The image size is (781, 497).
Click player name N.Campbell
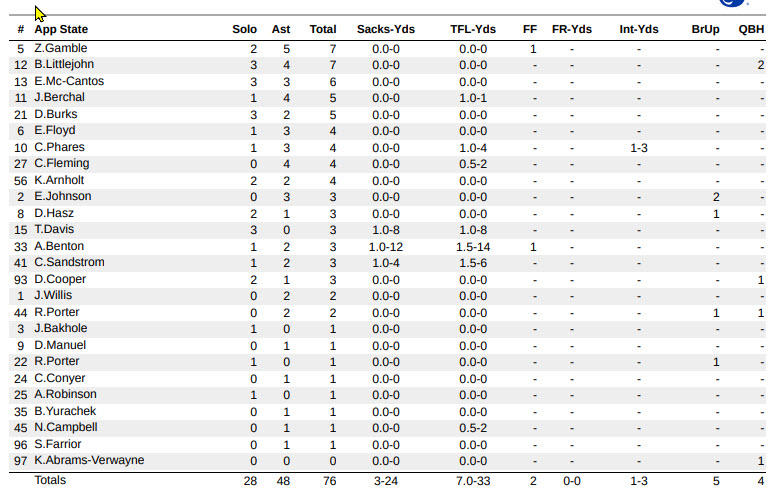coord(65,427)
